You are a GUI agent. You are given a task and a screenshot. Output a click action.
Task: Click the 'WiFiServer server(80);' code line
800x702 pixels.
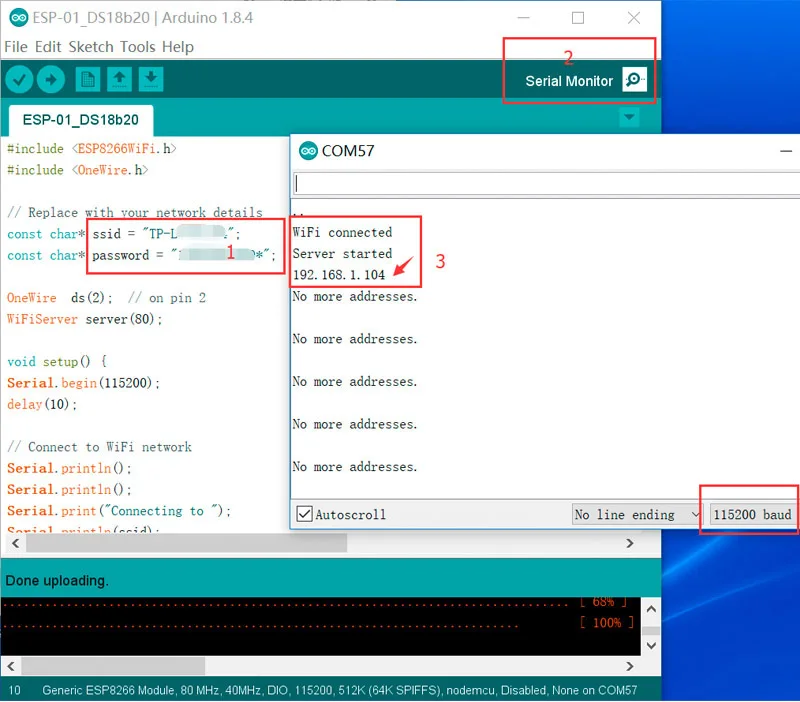tap(84, 319)
